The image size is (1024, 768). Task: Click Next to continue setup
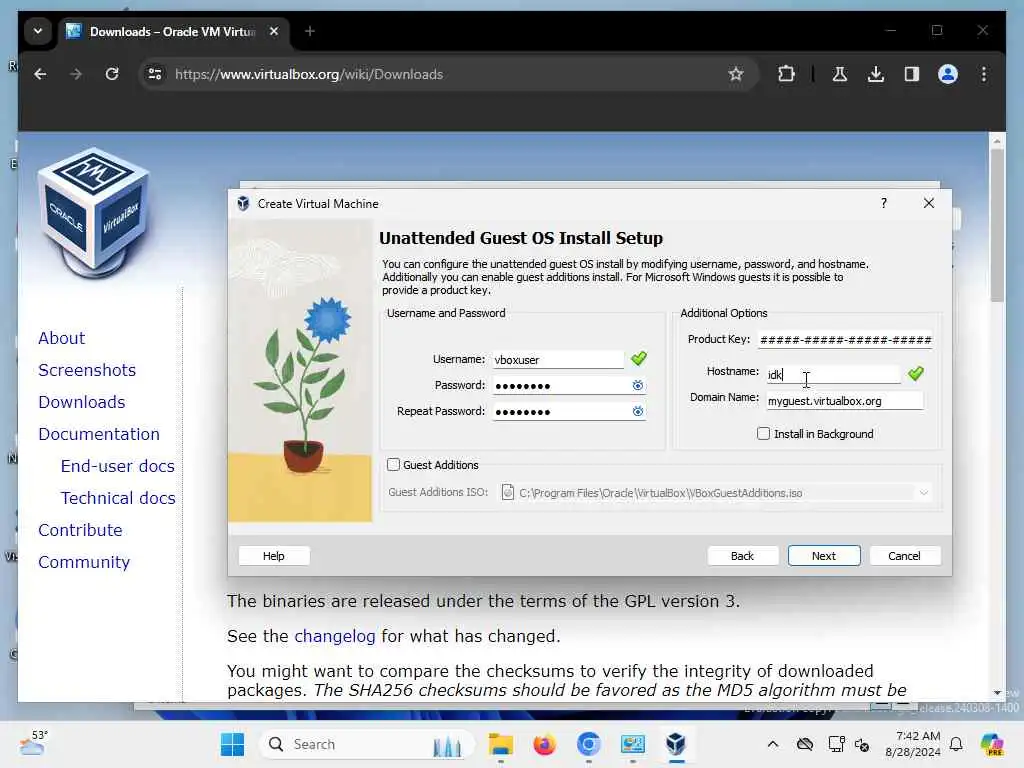click(824, 556)
